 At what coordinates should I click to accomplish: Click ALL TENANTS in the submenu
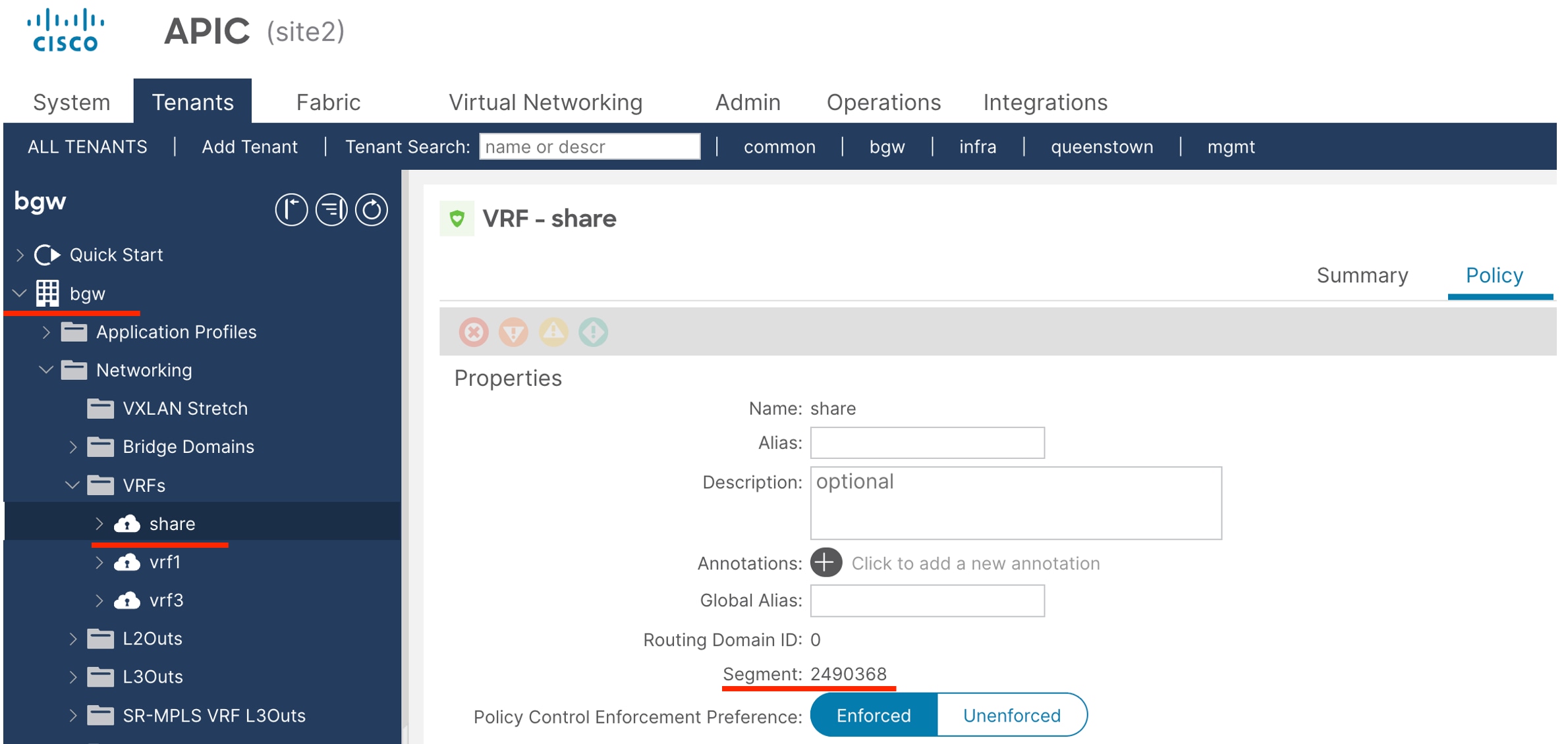[x=87, y=147]
